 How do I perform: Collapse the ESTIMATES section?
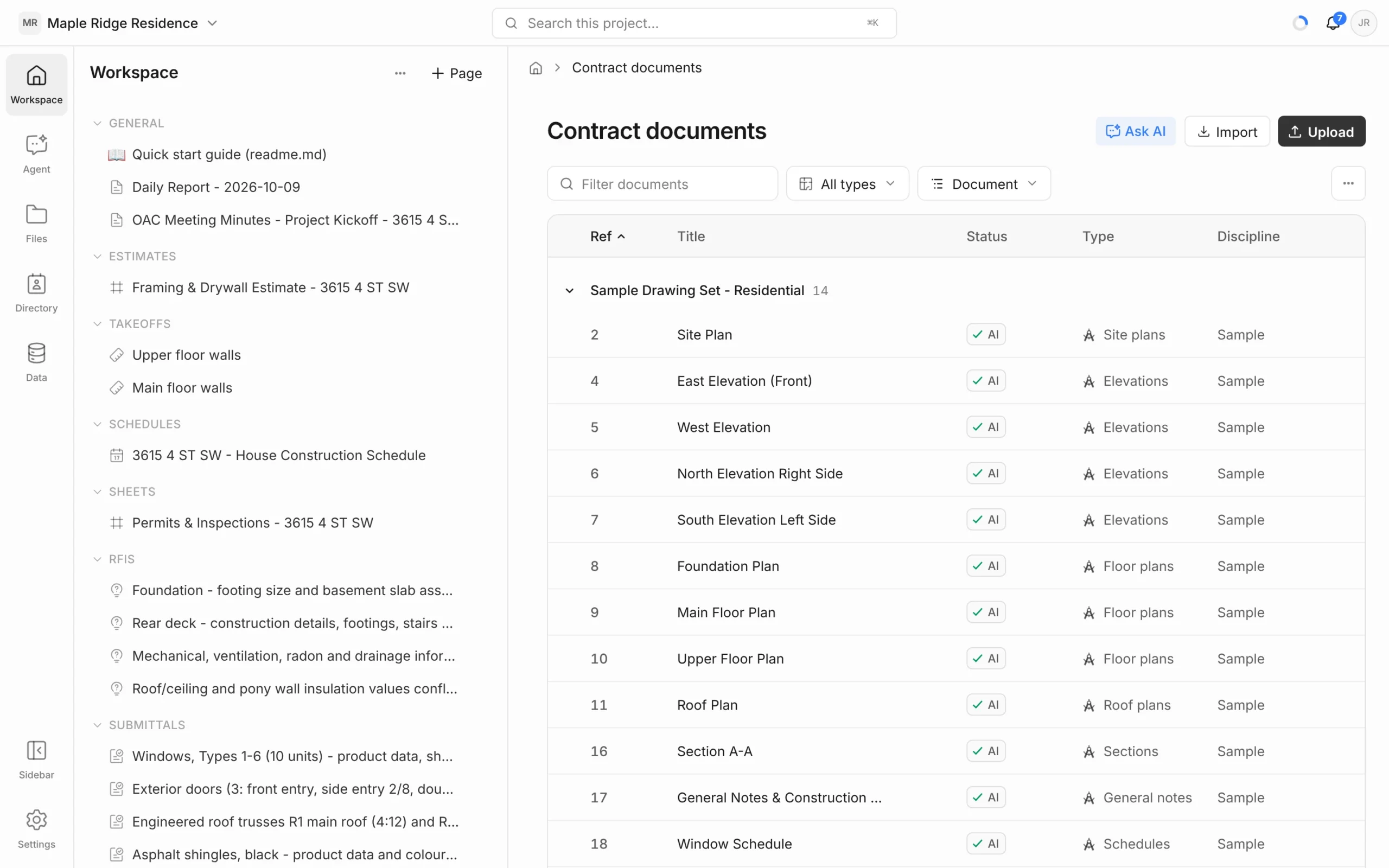(97, 257)
